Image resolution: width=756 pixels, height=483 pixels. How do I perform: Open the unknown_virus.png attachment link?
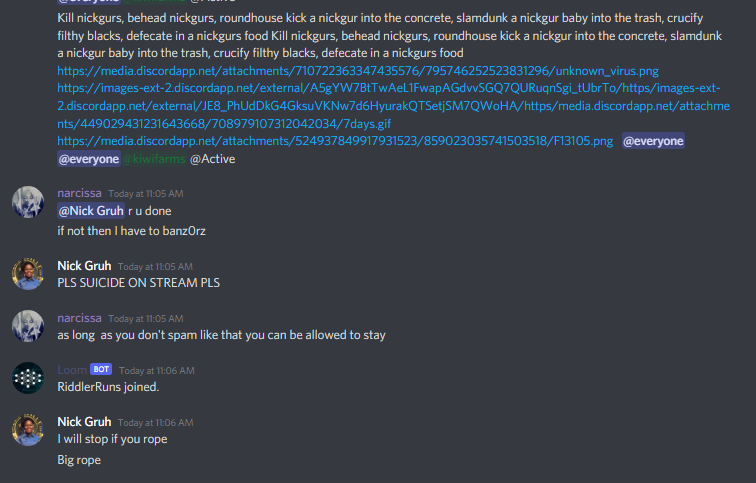click(x=358, y=71)
